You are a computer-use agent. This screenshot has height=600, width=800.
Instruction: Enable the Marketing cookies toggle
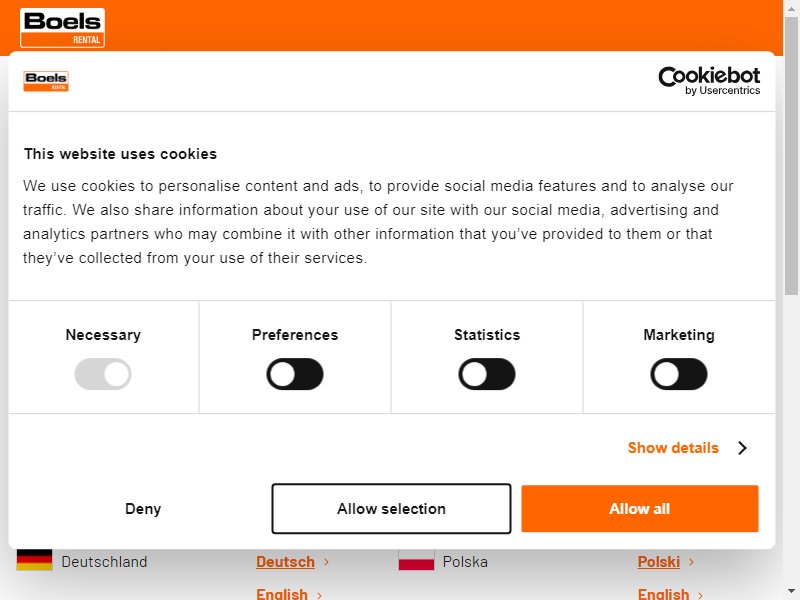pyautogui.click(x=679, y=374)
